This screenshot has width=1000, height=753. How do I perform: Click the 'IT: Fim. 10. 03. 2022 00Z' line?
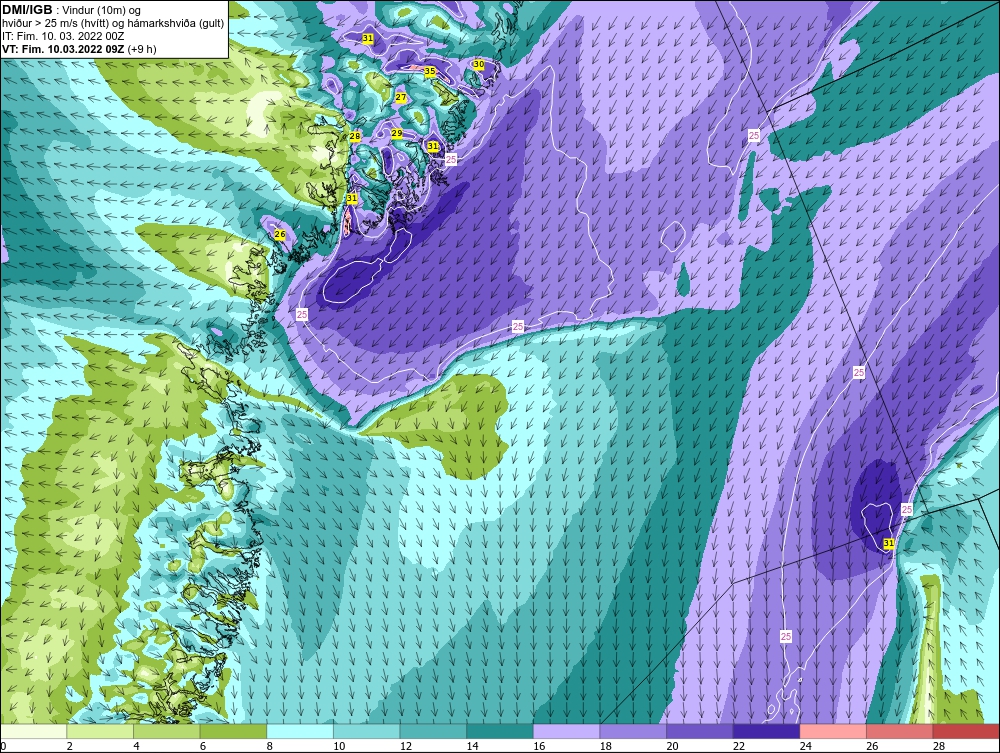point(63,36)
